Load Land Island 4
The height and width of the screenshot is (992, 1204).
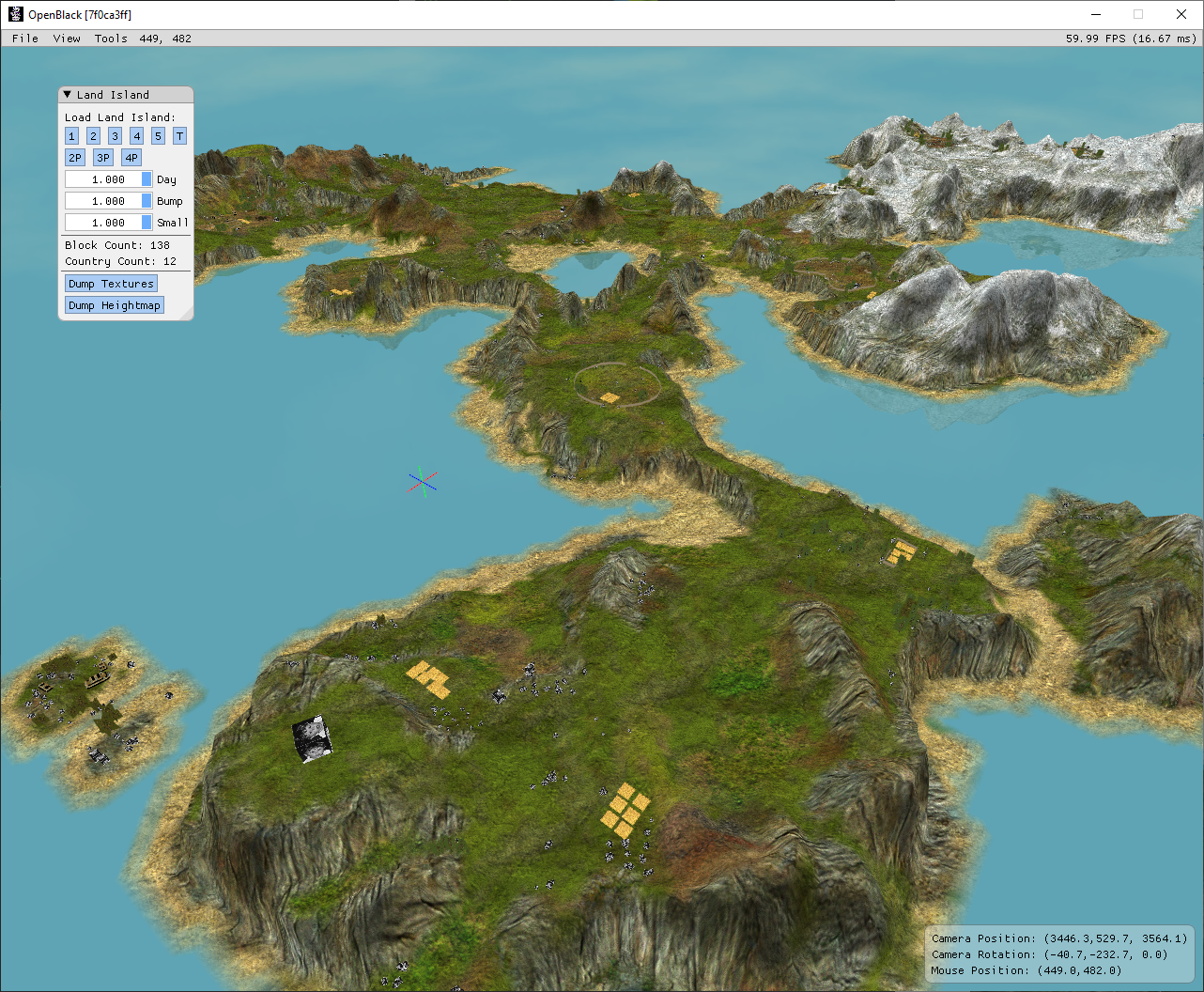point(136,136)
